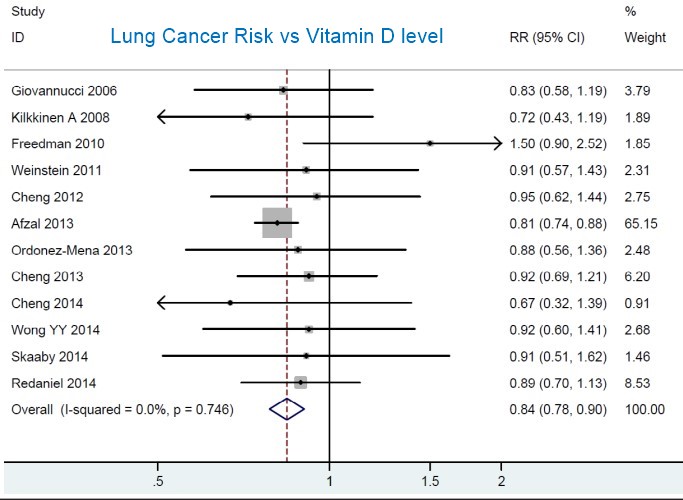Click the Skaaby 2014 RR value text
The width and height of the screenshot is (683, 500).
[x=551, y=355]
